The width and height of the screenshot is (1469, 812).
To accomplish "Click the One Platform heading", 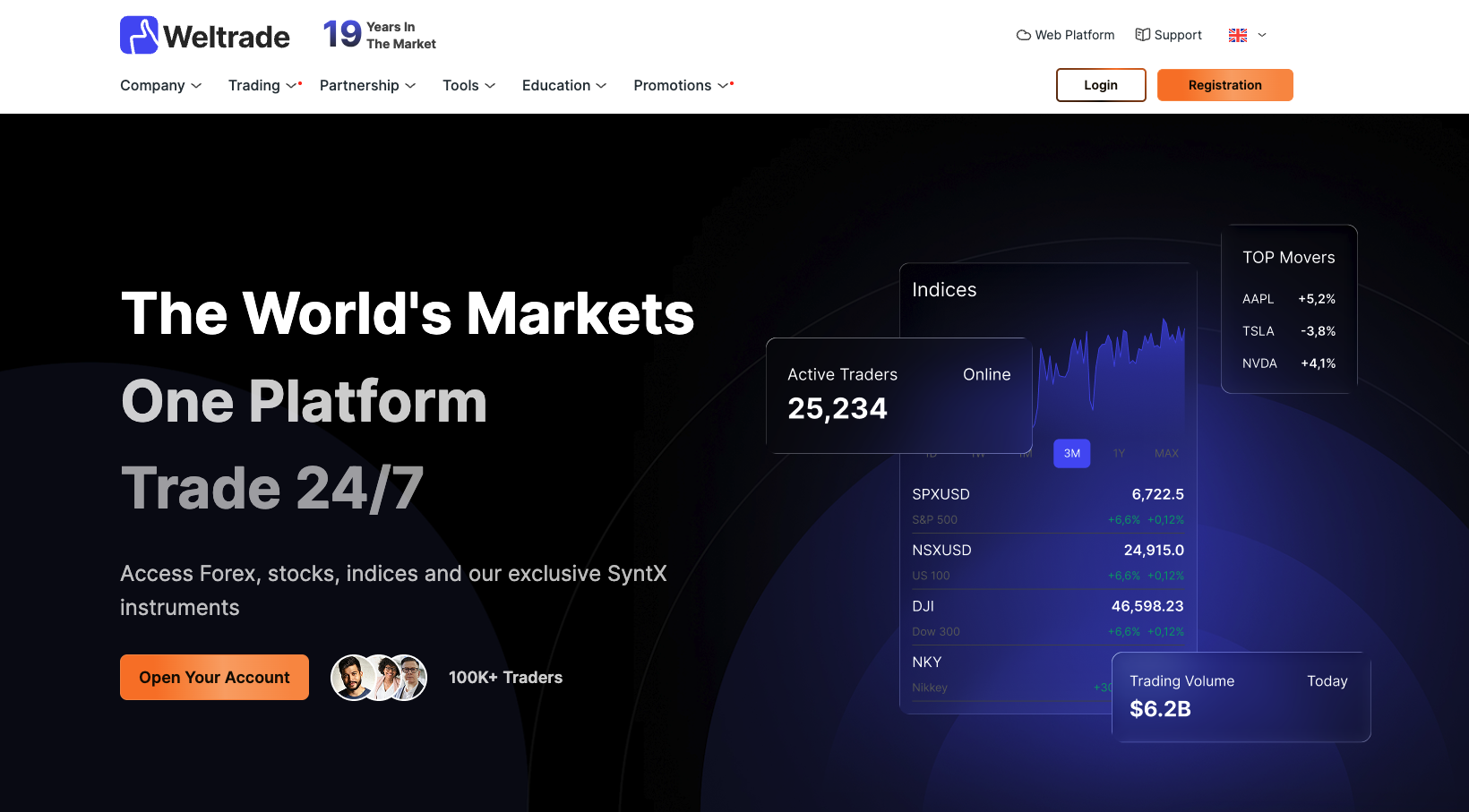I will coord(304,401).
